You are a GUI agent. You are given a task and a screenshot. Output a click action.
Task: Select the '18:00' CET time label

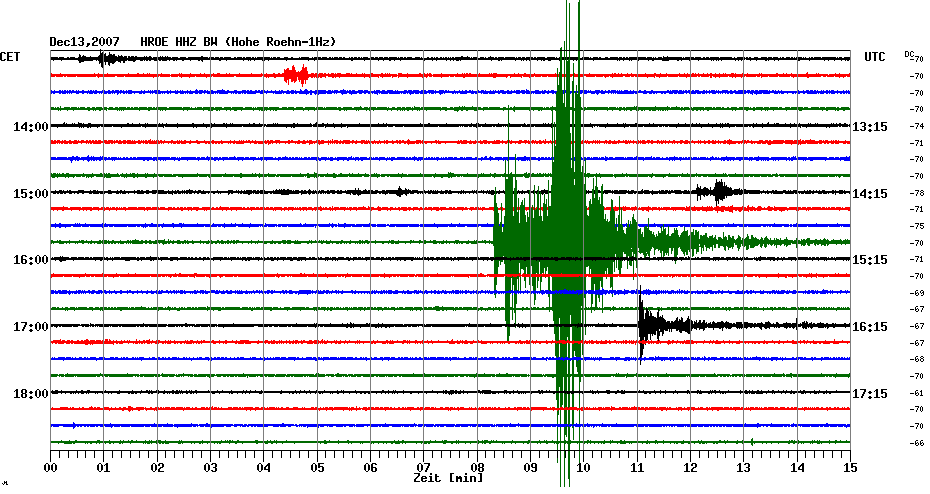click(x=31, y=394)
